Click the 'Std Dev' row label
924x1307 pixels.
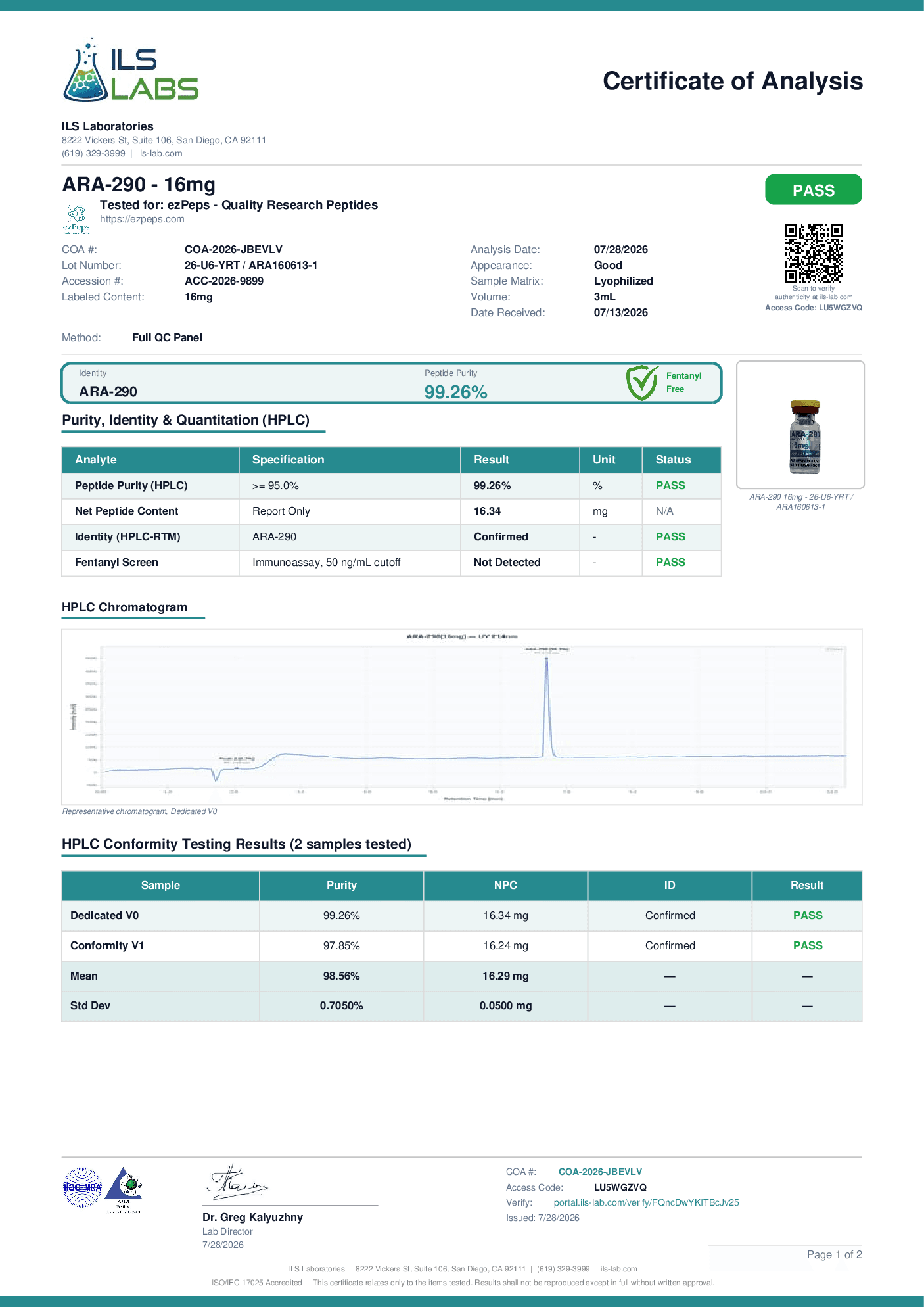[x=90, y=1005]
